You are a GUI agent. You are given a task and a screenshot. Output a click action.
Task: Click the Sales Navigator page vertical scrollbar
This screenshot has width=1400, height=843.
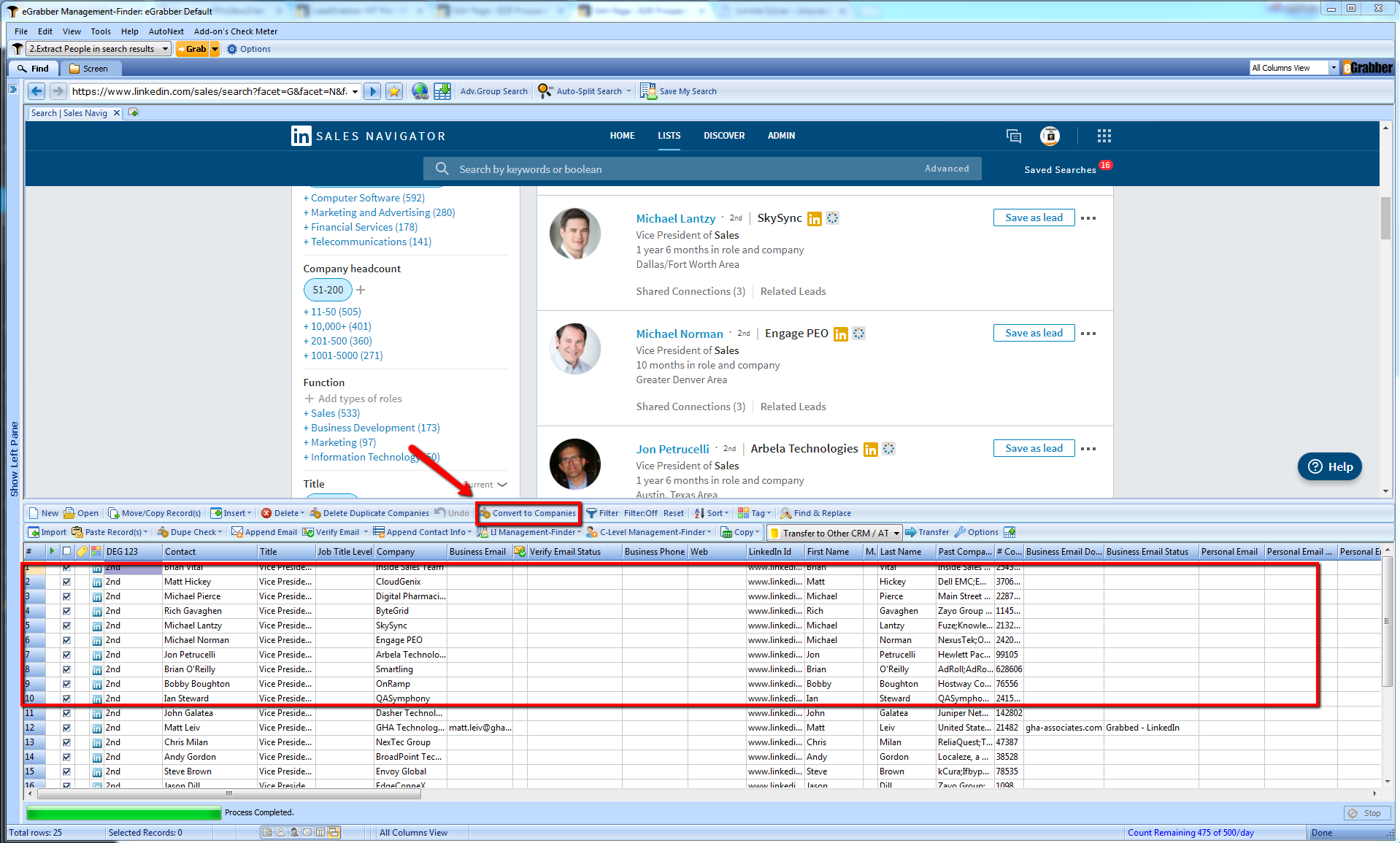1385,218
